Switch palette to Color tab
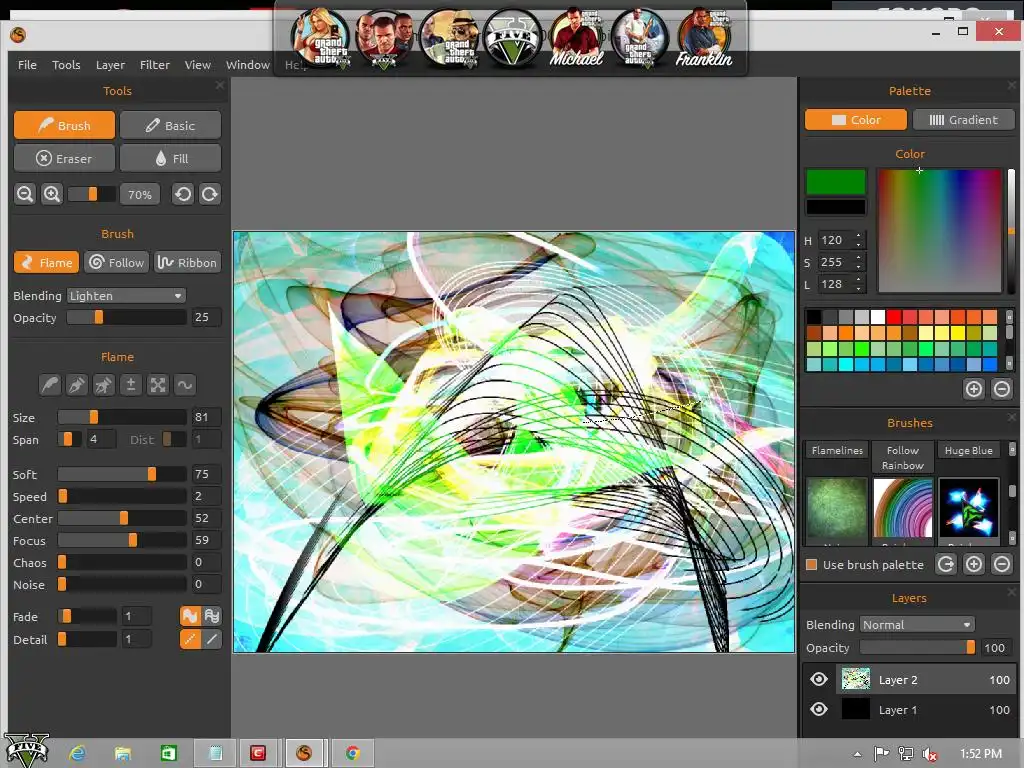1024x768 pixels. pos(856,120)
